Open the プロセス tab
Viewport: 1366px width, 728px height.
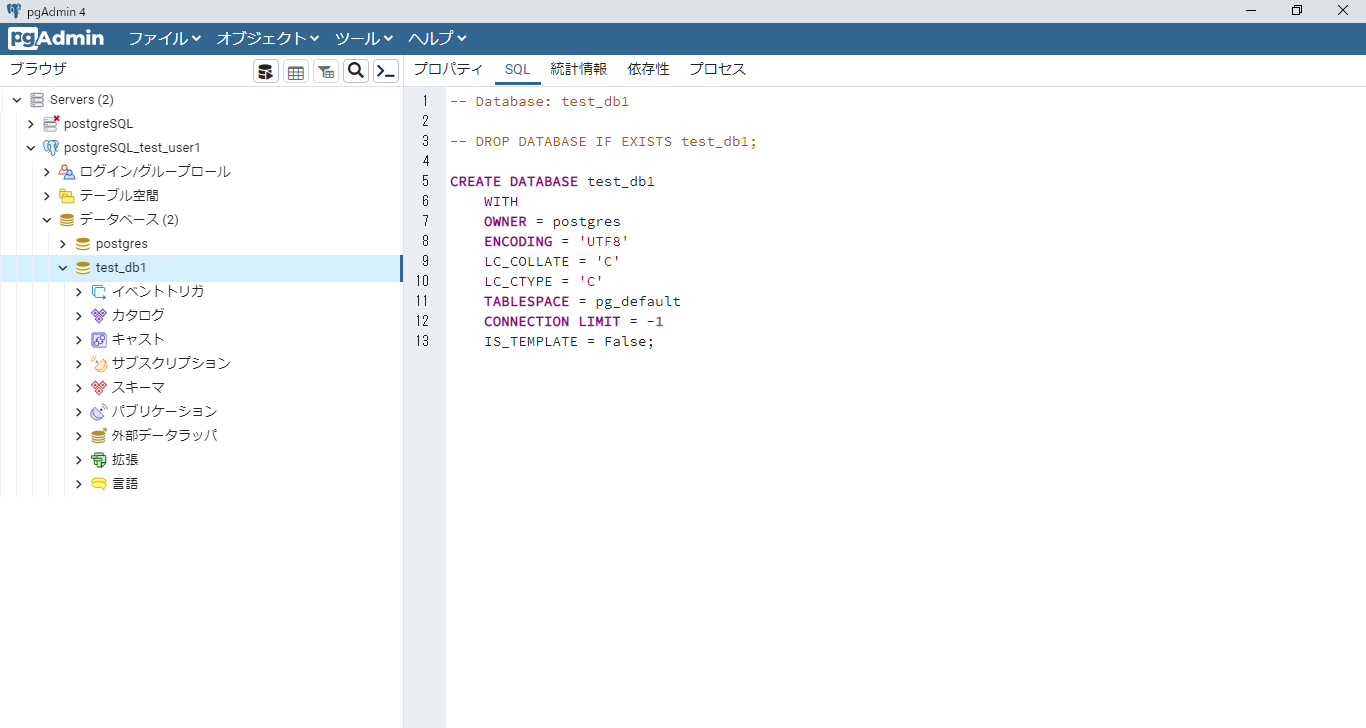pos(717,69)
